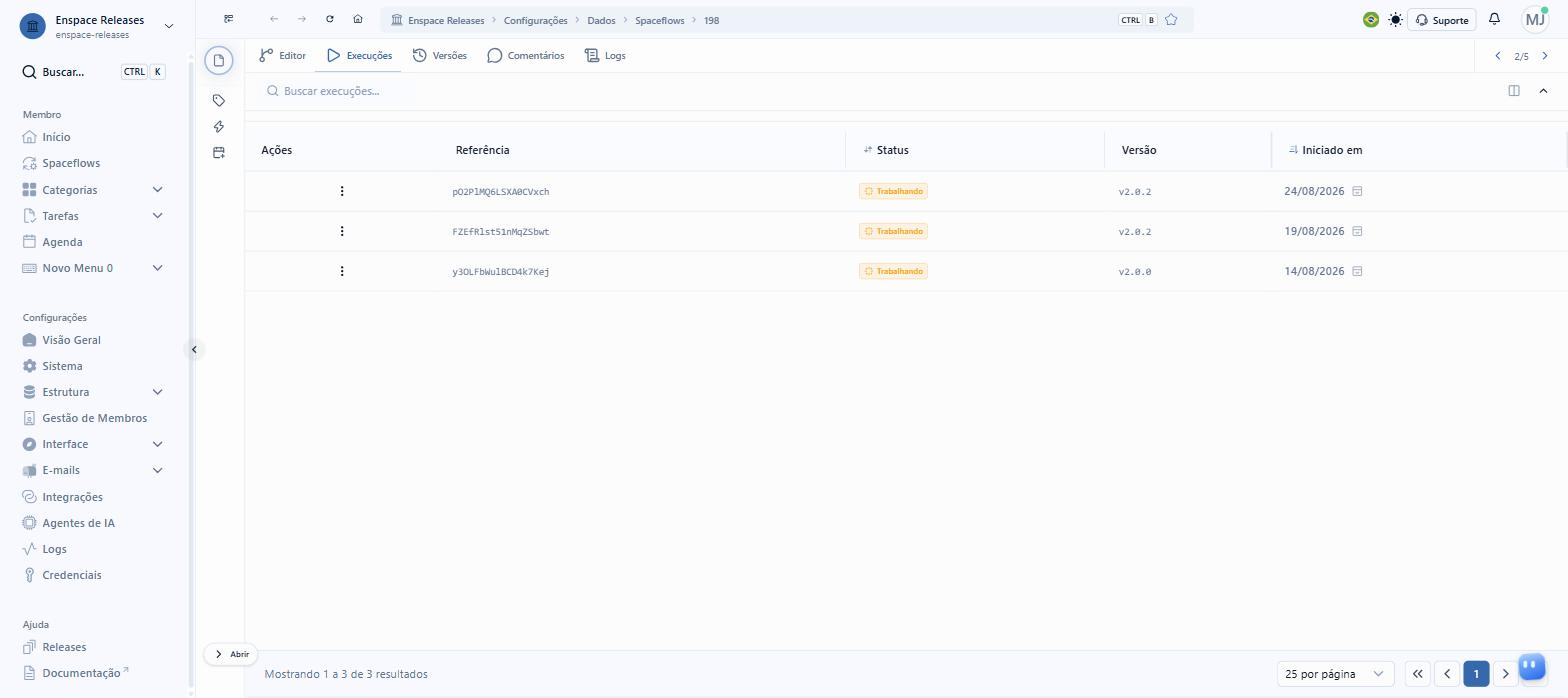Viewport: 1568px width, 698px height.
Task: Click calendar icon beside 19/08/2026
Action: [1357, 231]
